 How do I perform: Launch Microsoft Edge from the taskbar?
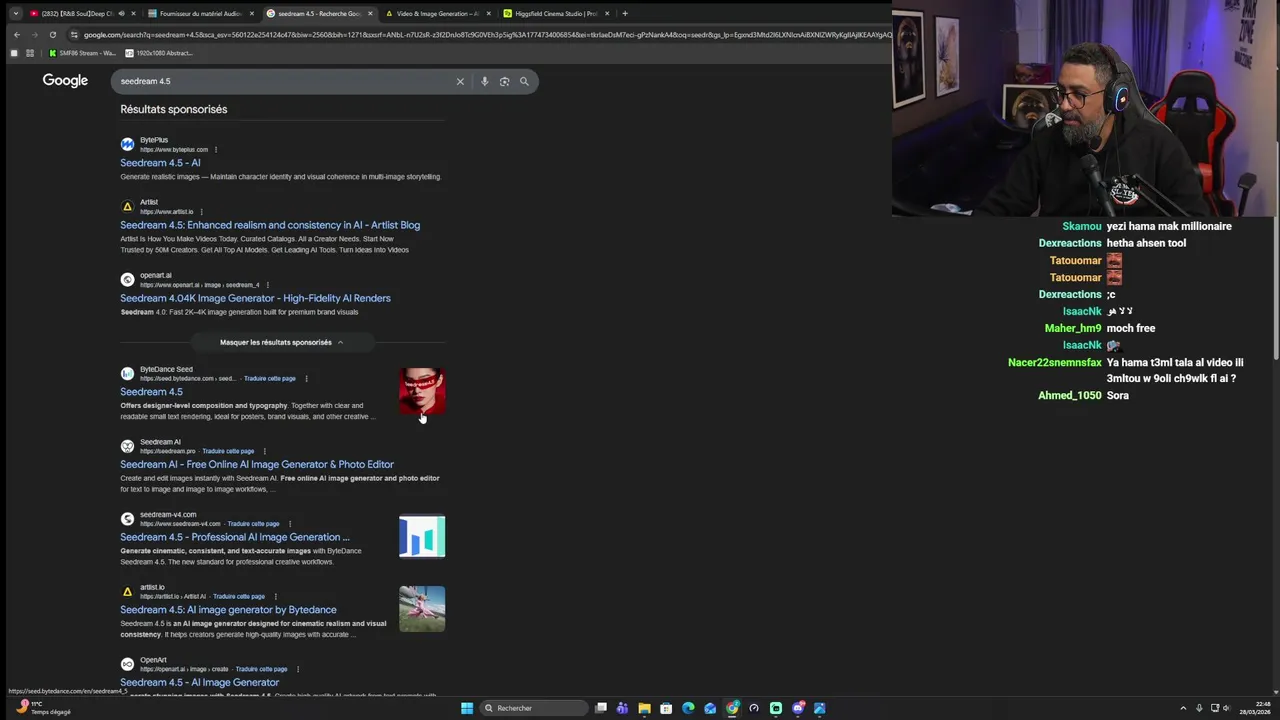[x=688, y=708]
